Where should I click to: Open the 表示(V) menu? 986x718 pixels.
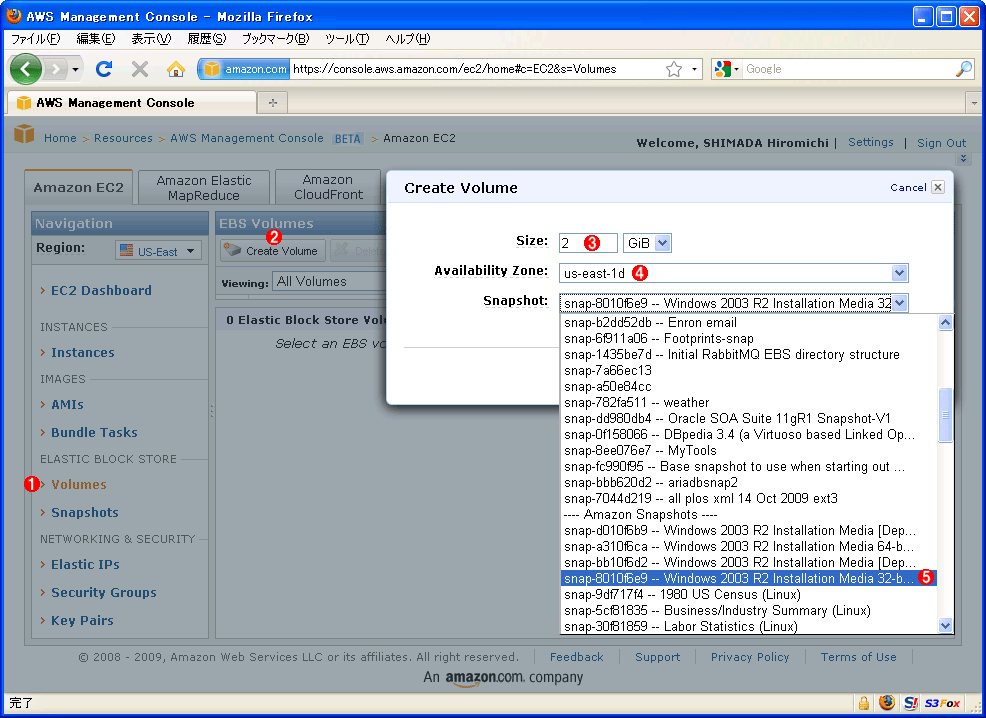pyautogui.click(x=151, y=39)
